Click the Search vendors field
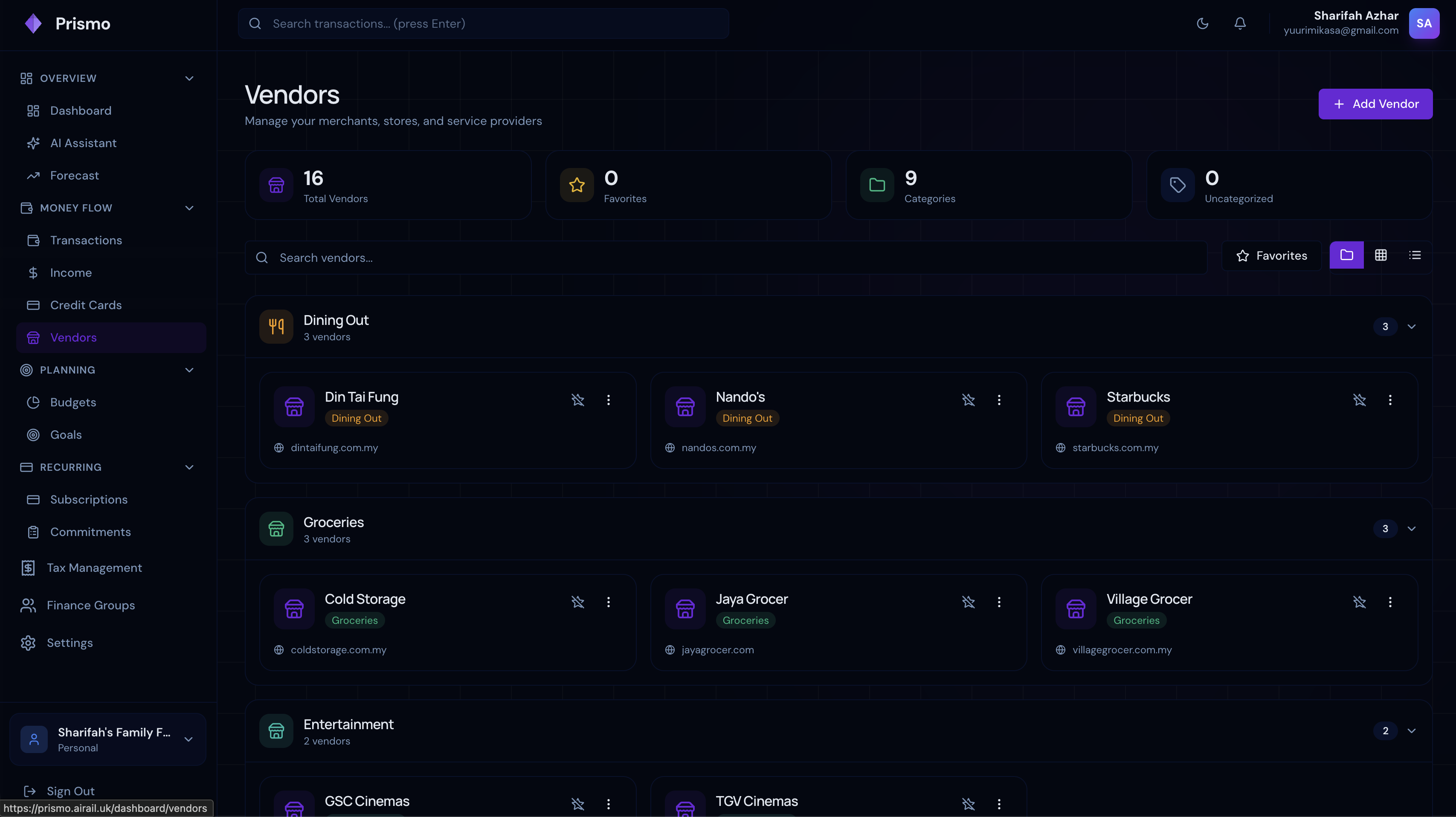Viewport: 1456px width, 817px height. click(x=726, y=258)
